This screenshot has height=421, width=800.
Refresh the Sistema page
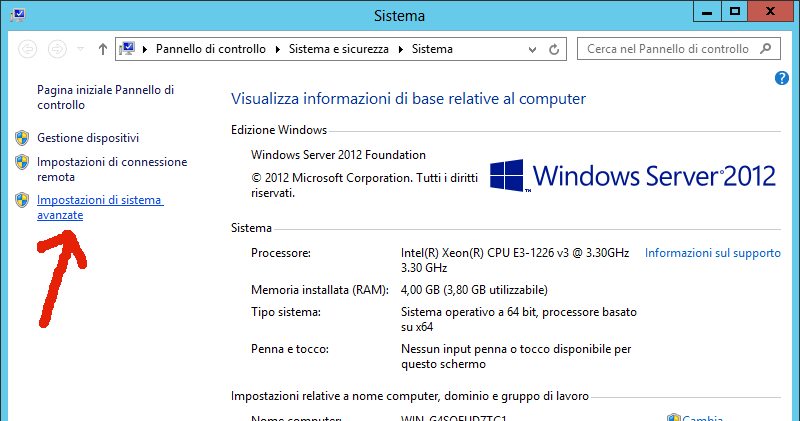click(554, 49)
